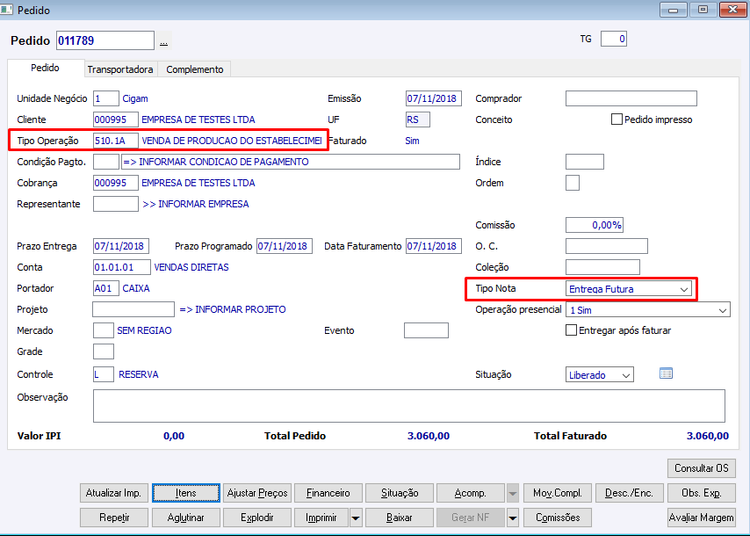Select the Pedido tab
750x536 pixels.
click(x=45, y=68)
